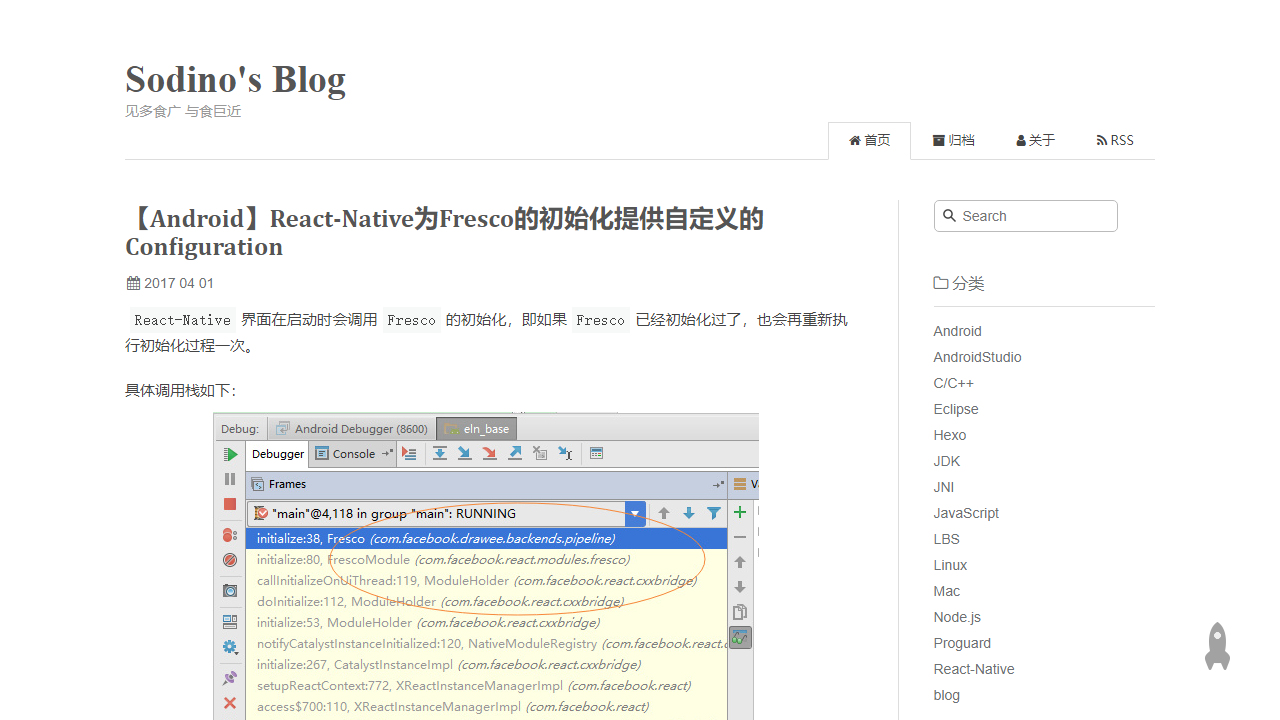
Task: Click the pin tab icon in the debugger image
Action: click(230, 678)
